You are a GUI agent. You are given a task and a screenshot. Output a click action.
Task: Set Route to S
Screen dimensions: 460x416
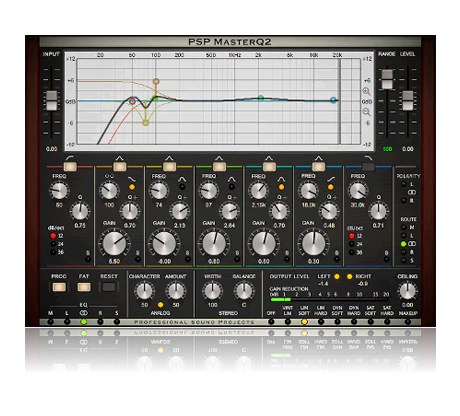pyautogui.click(x=403, y=260)
